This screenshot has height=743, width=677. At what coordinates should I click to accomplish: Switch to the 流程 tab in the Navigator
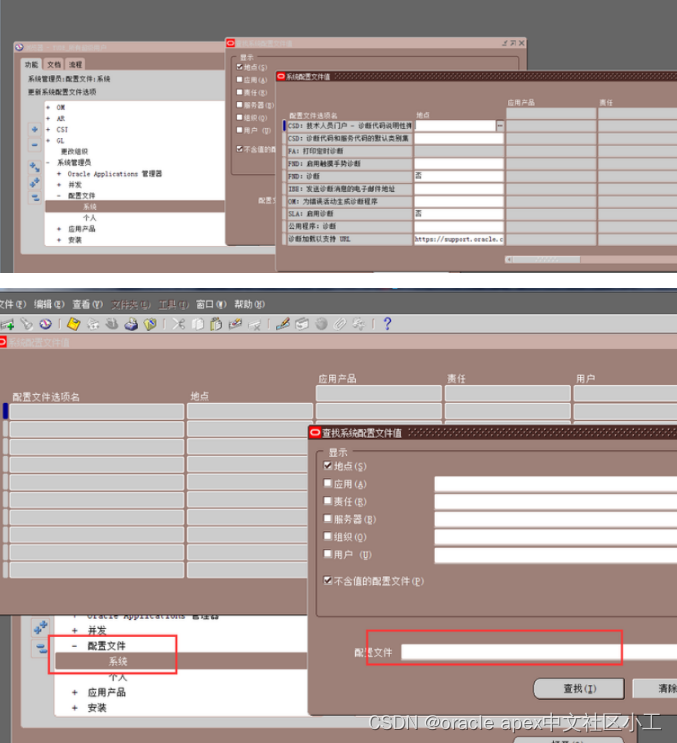(76, 64)
